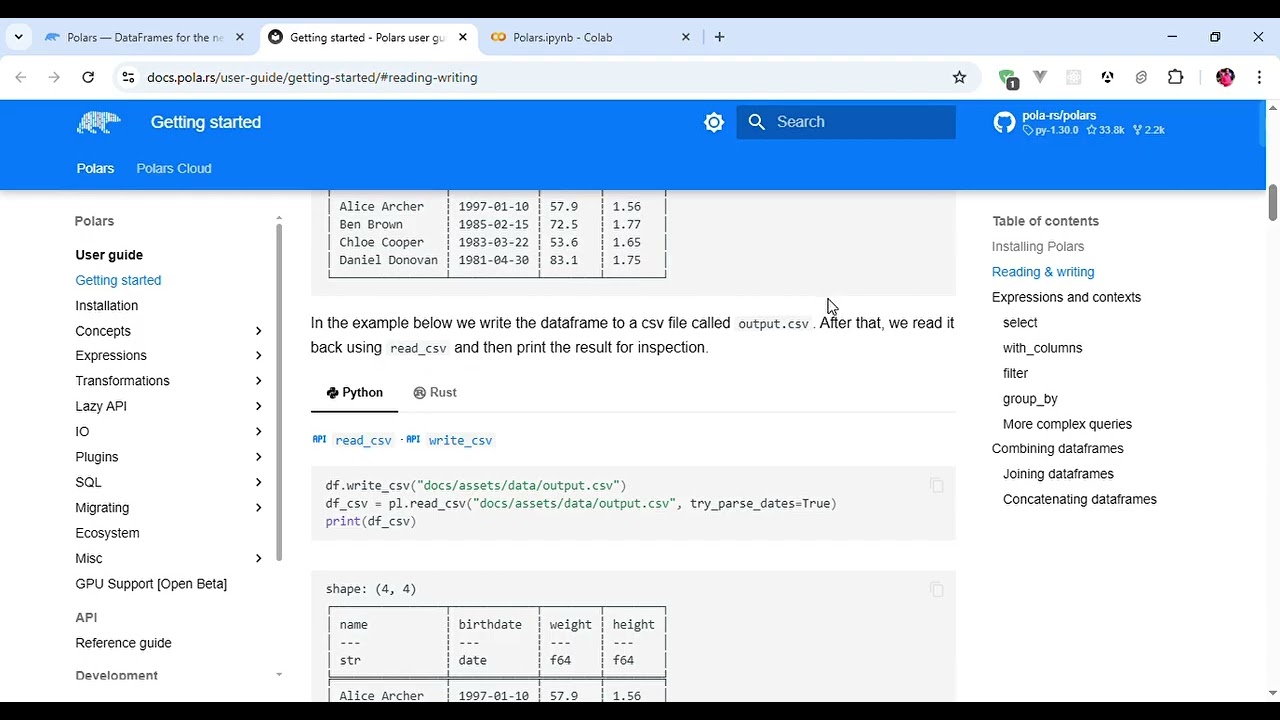This screenshot has height=720, width=1280.
Task: Close the Polars.ipynb Colab tab
Action: (685, 37)
